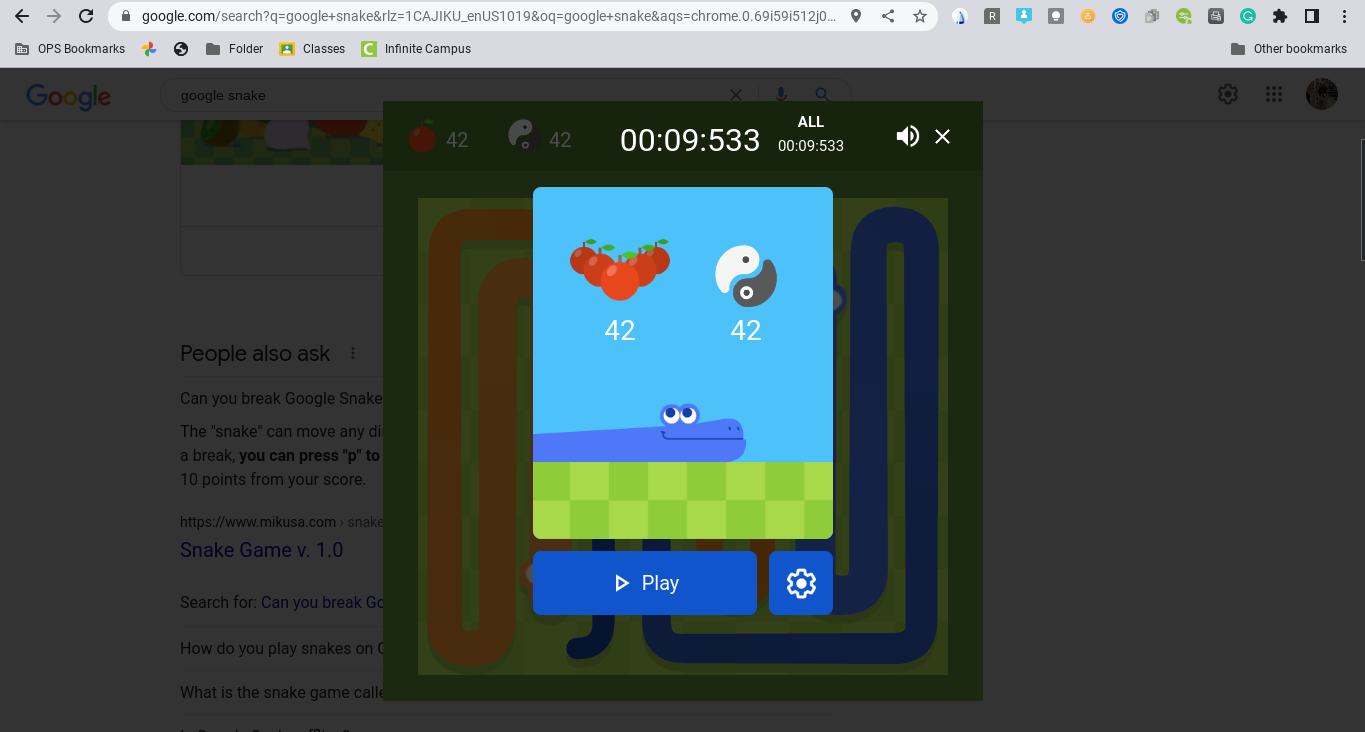Click the elapsed timer 00:09:533

coord(690,140)
